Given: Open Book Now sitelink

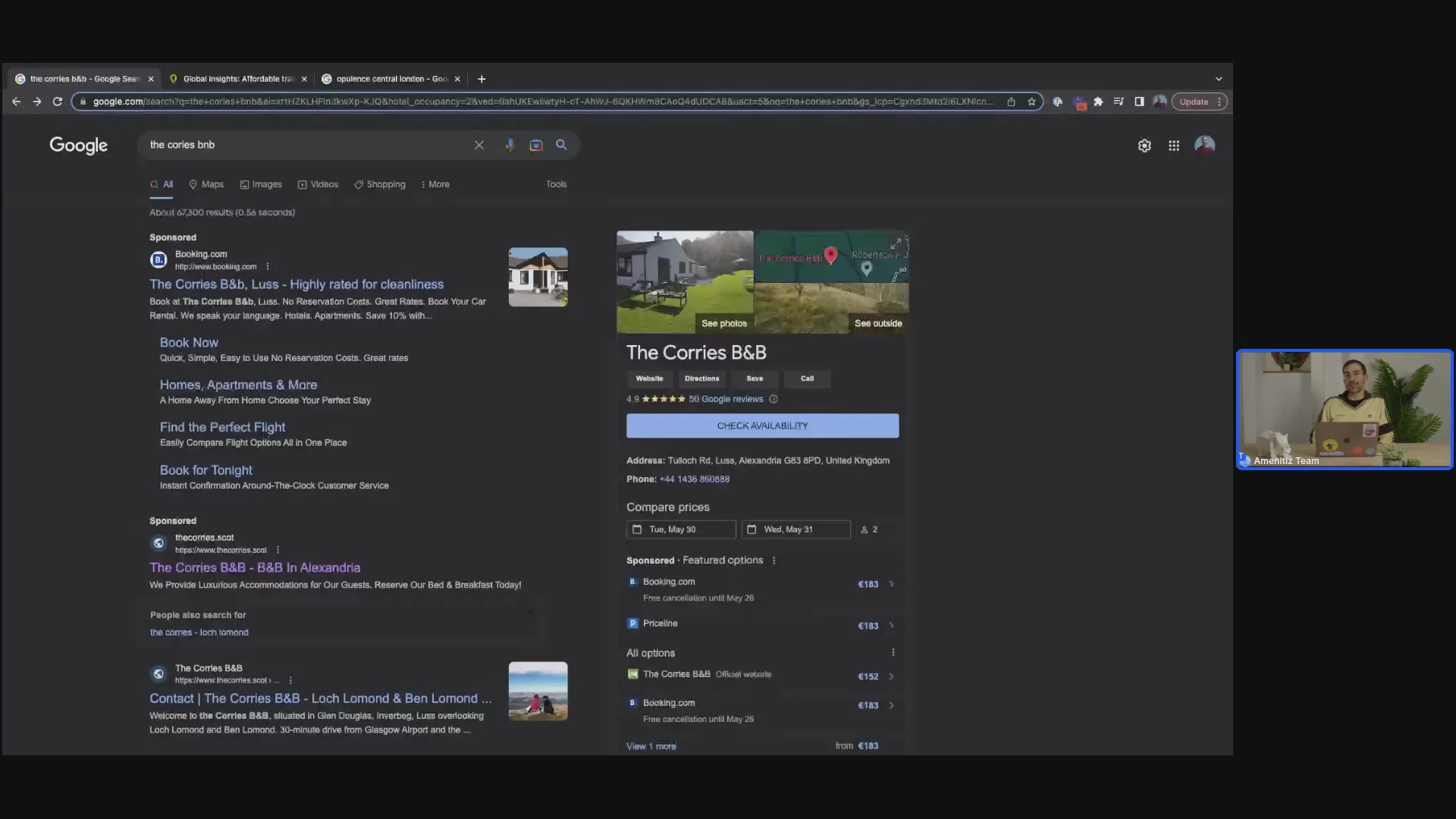Looking at the screenshot, I should coord(189,343).
